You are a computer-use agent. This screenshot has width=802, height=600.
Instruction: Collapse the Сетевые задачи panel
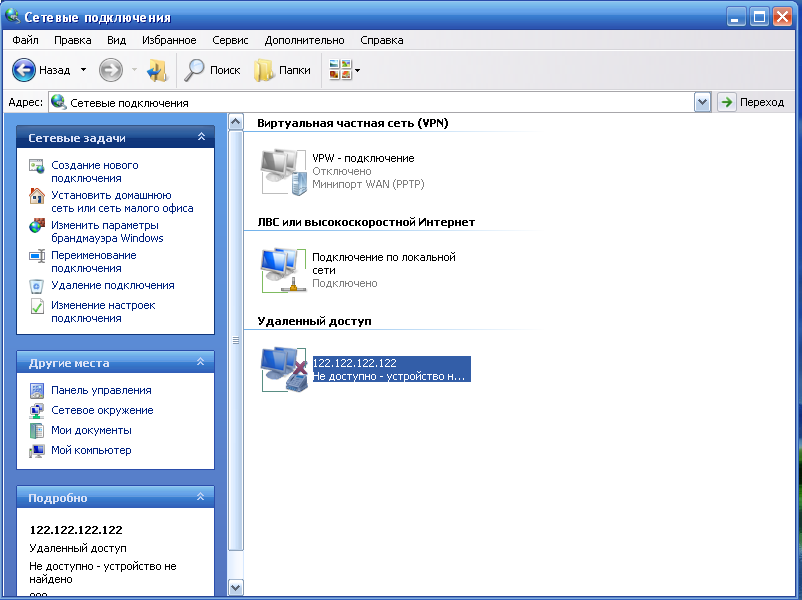[x=202, y=137]
